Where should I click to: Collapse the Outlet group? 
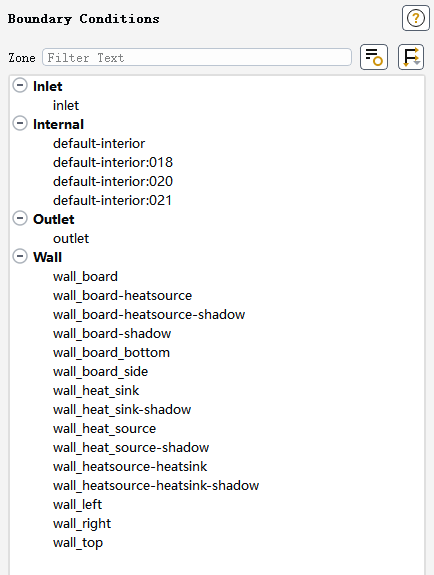coord(20,219)
